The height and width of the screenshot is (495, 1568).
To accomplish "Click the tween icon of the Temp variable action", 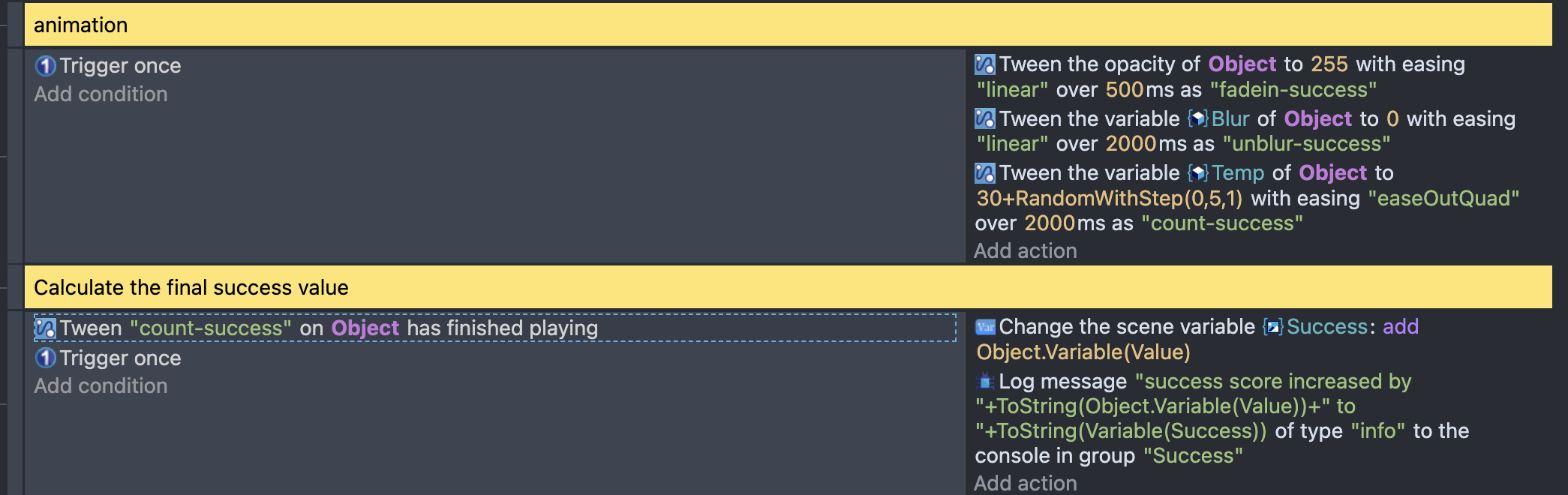I will point(985,173).
